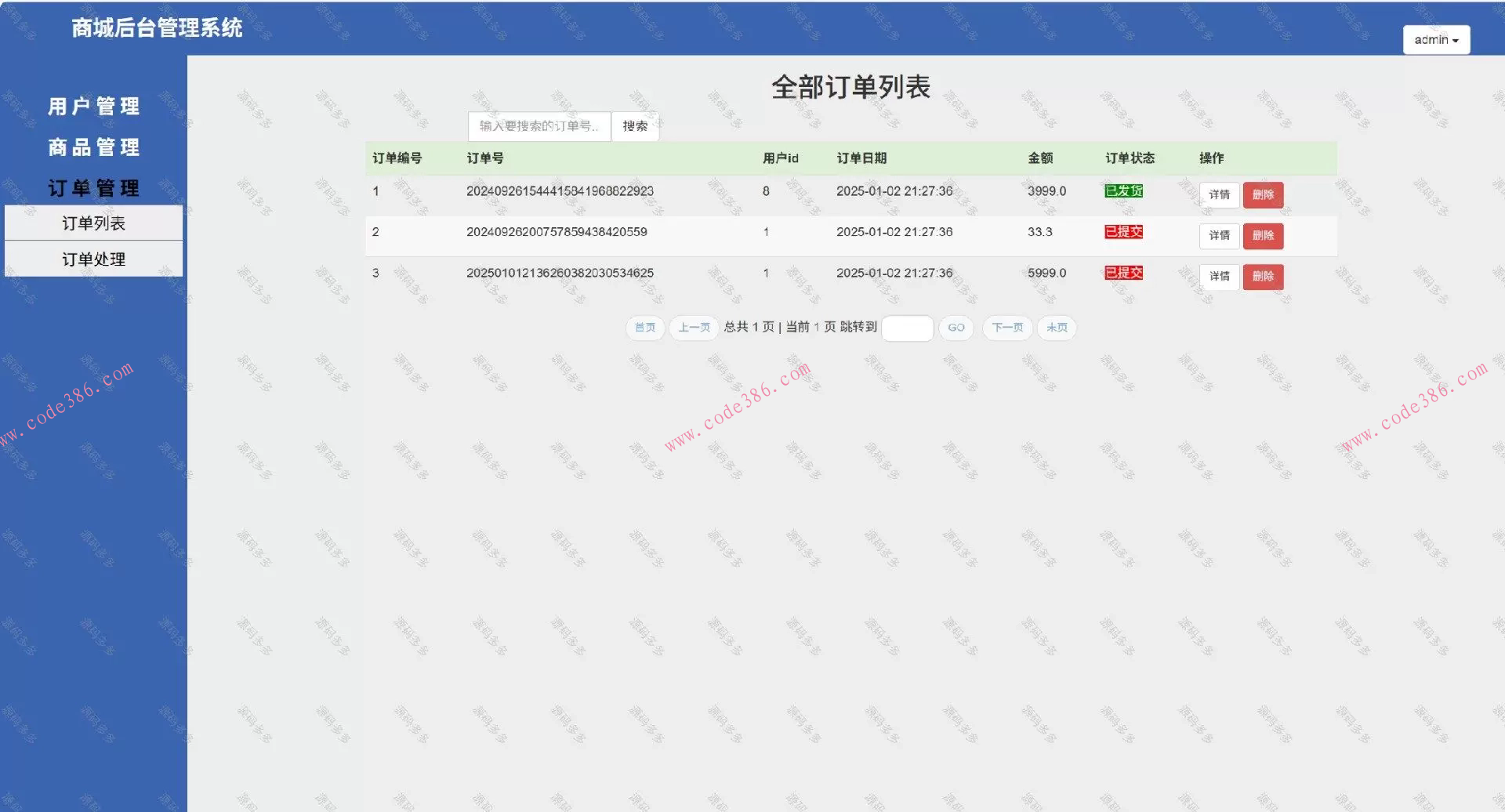Expand the 订单管理 sidebar section

[x=92, y=188]
